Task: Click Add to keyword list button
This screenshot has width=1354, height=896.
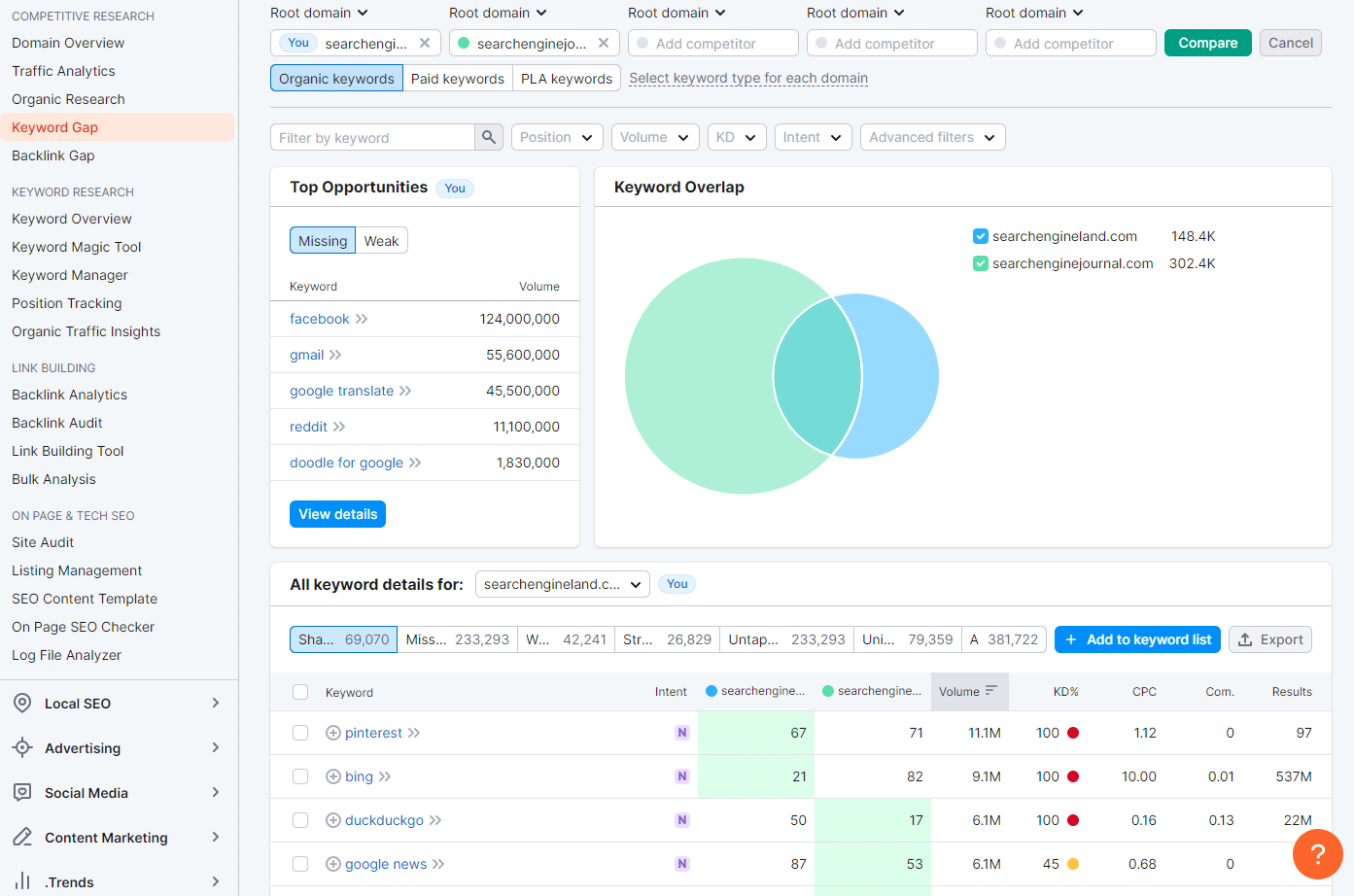Action: 1137,639
